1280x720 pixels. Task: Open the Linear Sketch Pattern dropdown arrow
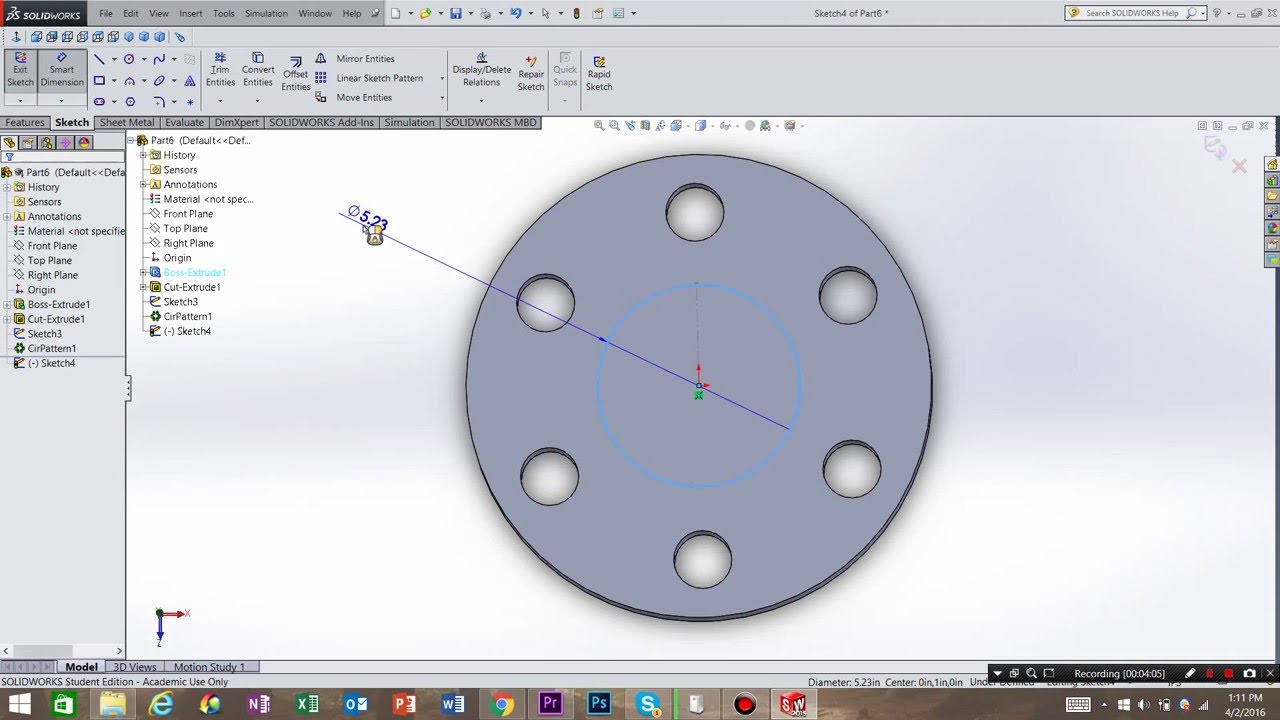[442, 79]
